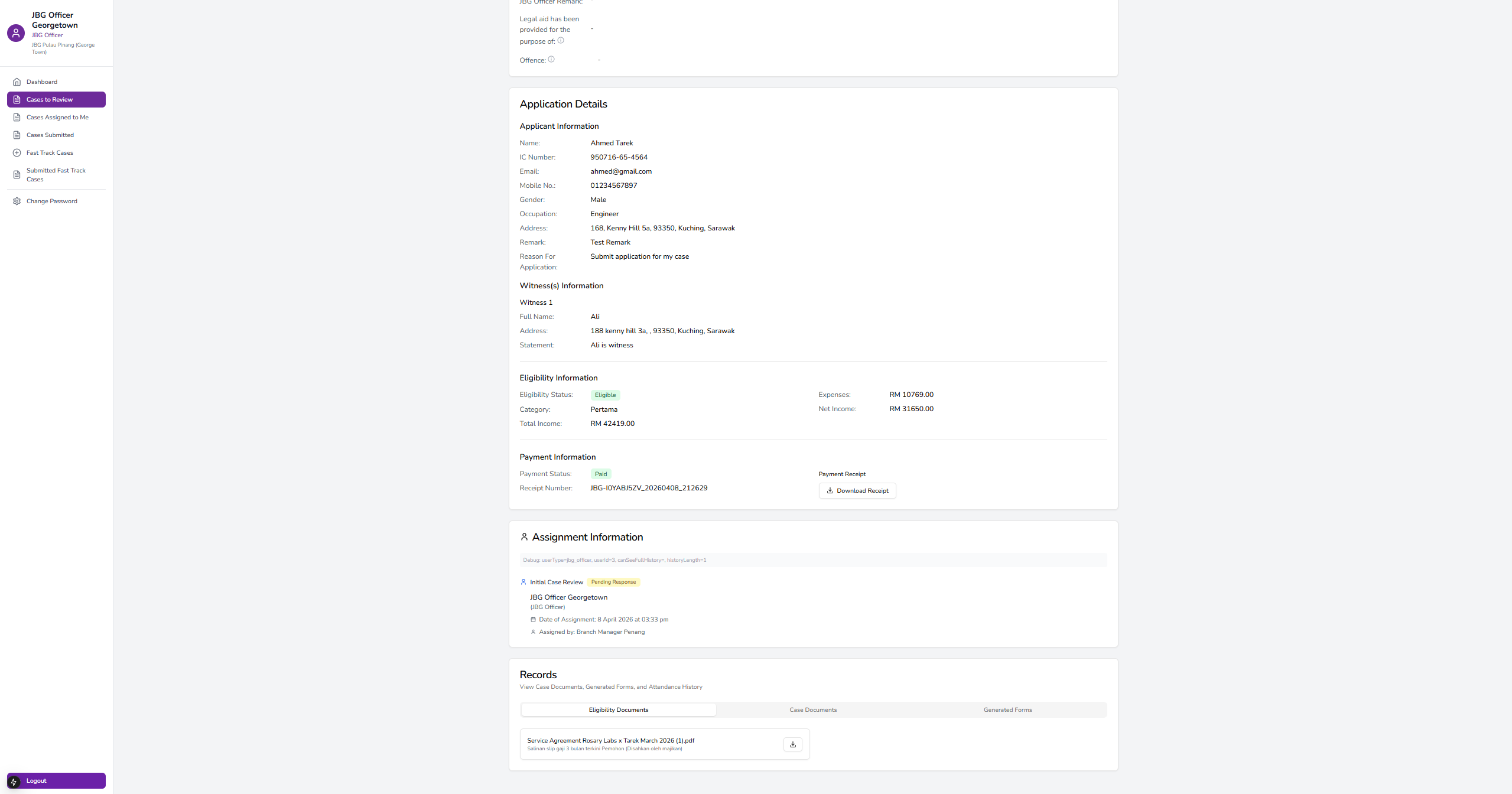Click the Service Agreement Rosary Labs file entry
The image size is (1512, 794).
point(610,741)
